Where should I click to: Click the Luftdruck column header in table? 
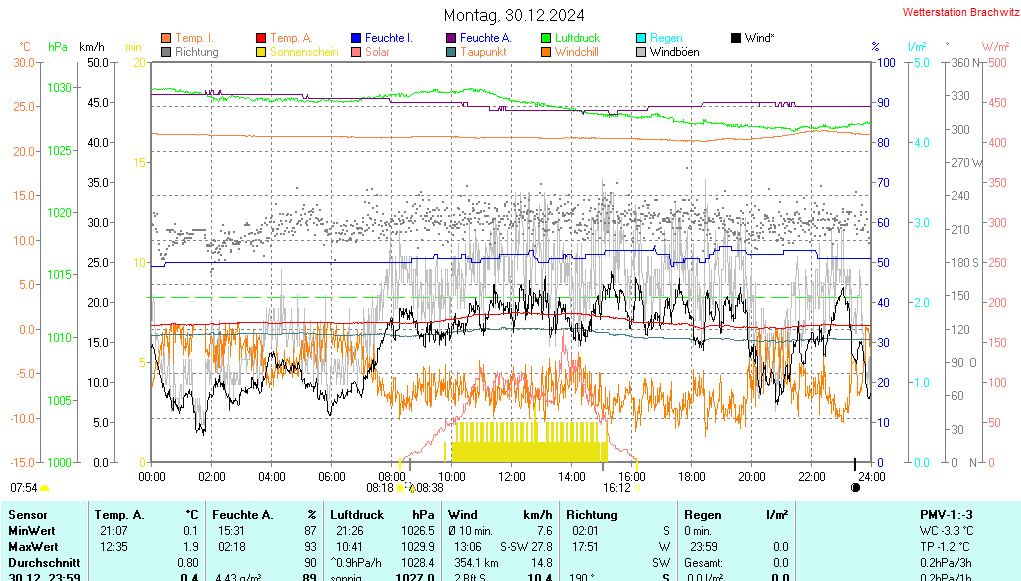point(355,514)
